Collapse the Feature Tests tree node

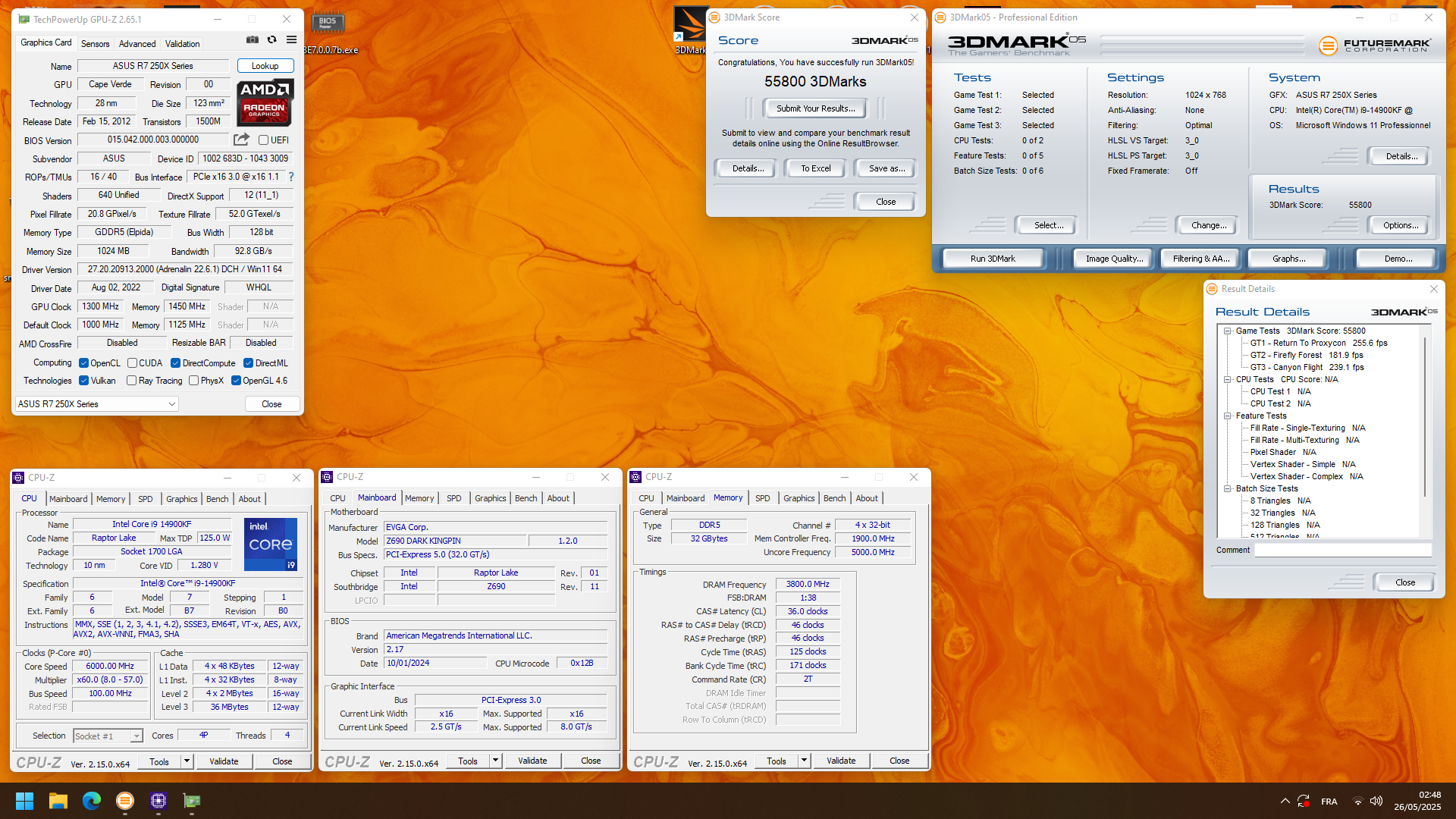pos(1227,416)
